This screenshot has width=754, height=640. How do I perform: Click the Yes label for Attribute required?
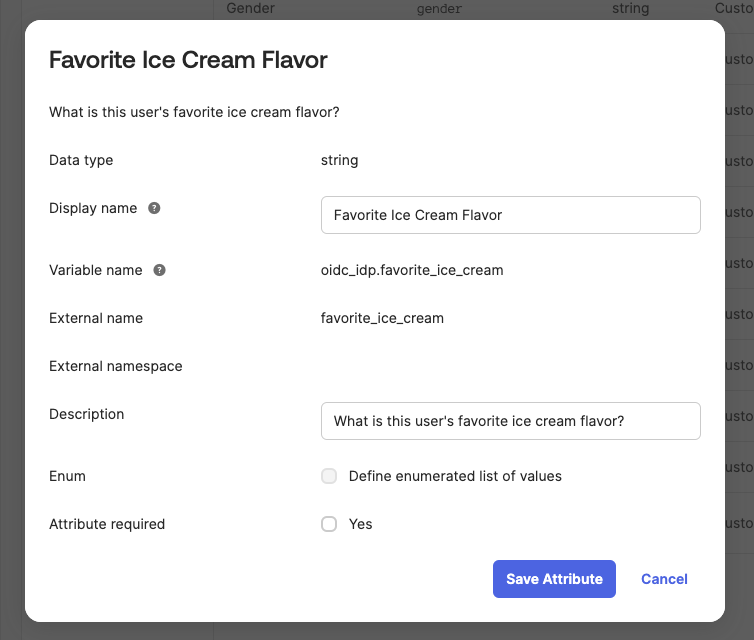(x=360, y=524)
